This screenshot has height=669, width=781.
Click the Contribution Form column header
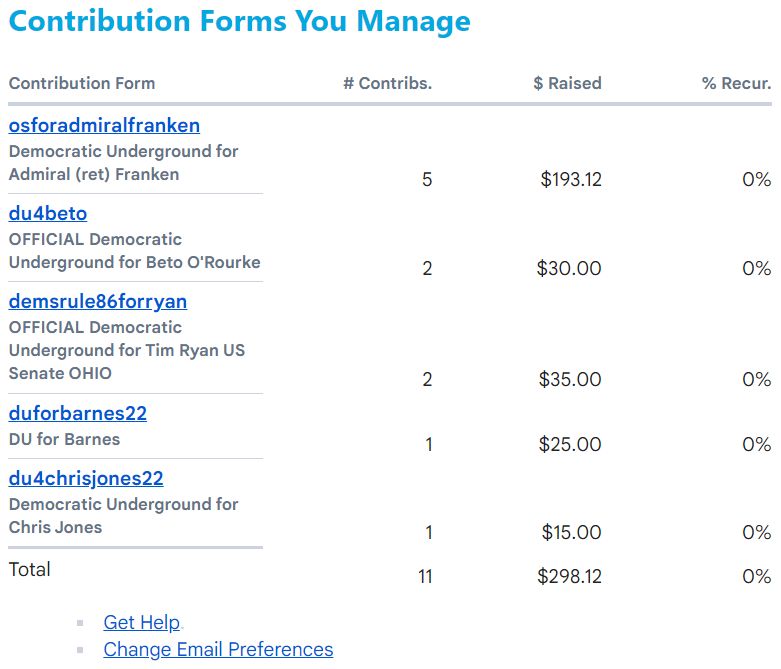pos(82,83)
